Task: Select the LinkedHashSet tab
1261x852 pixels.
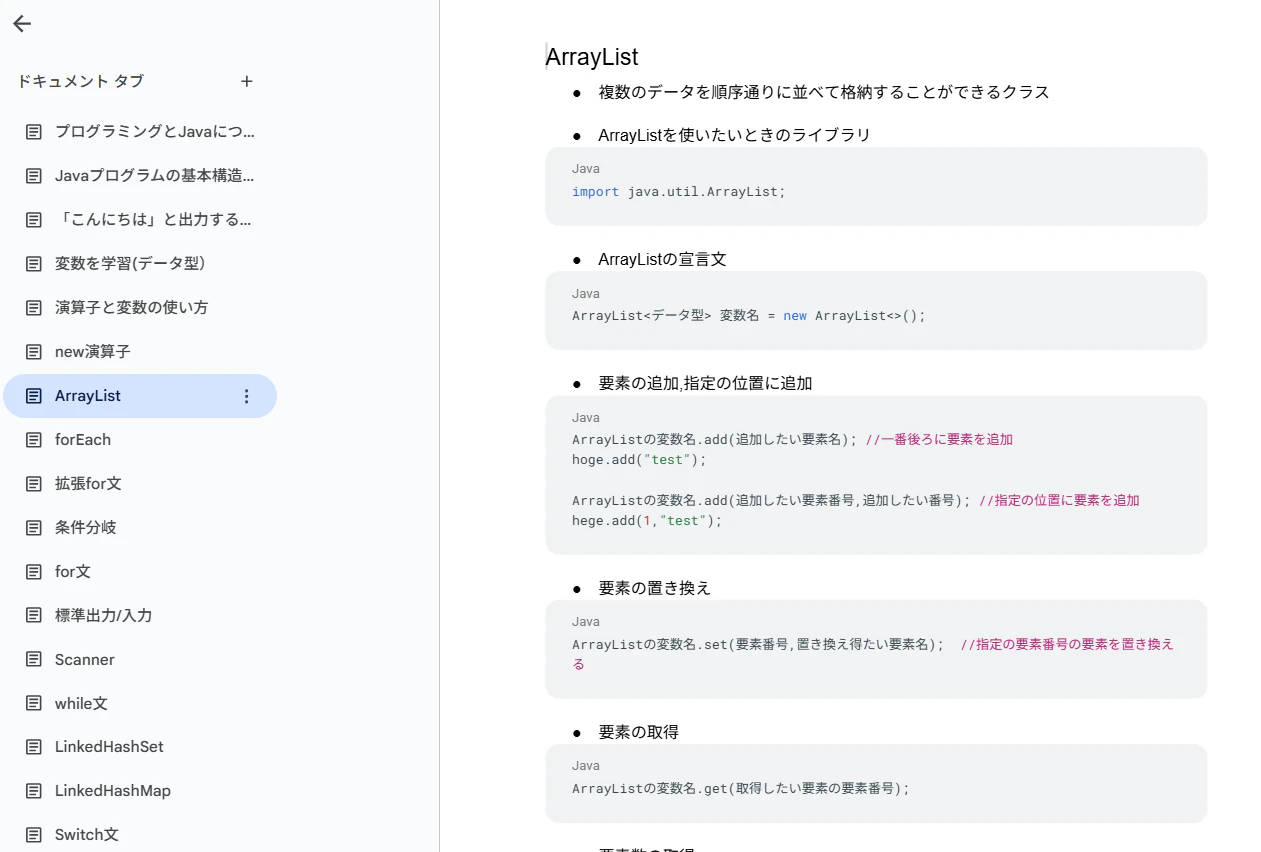Action: [140, 747]
